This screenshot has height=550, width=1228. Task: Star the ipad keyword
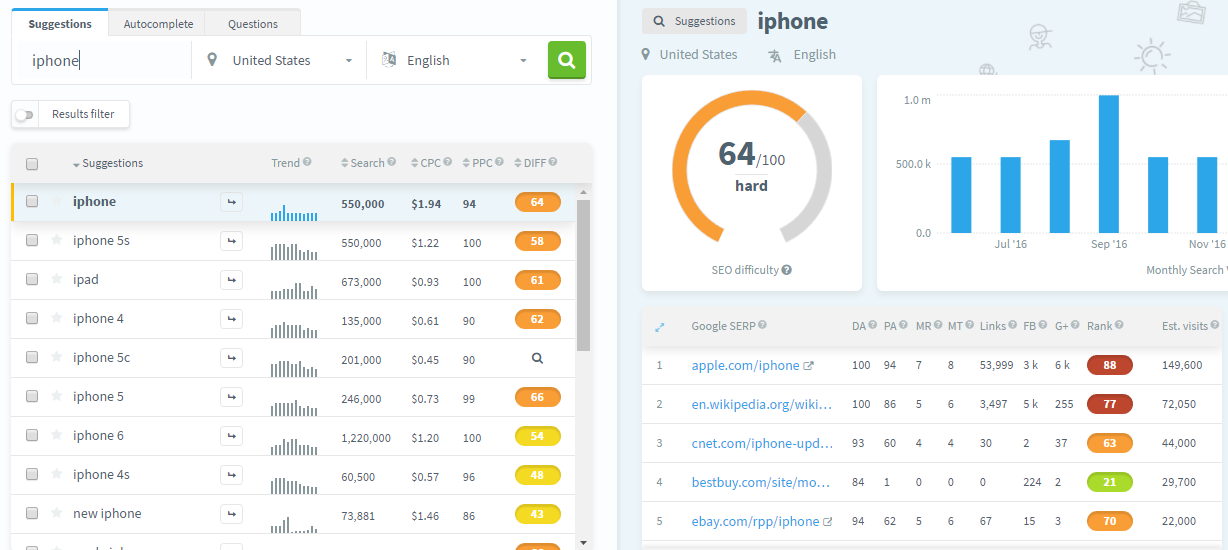(57, 279)
